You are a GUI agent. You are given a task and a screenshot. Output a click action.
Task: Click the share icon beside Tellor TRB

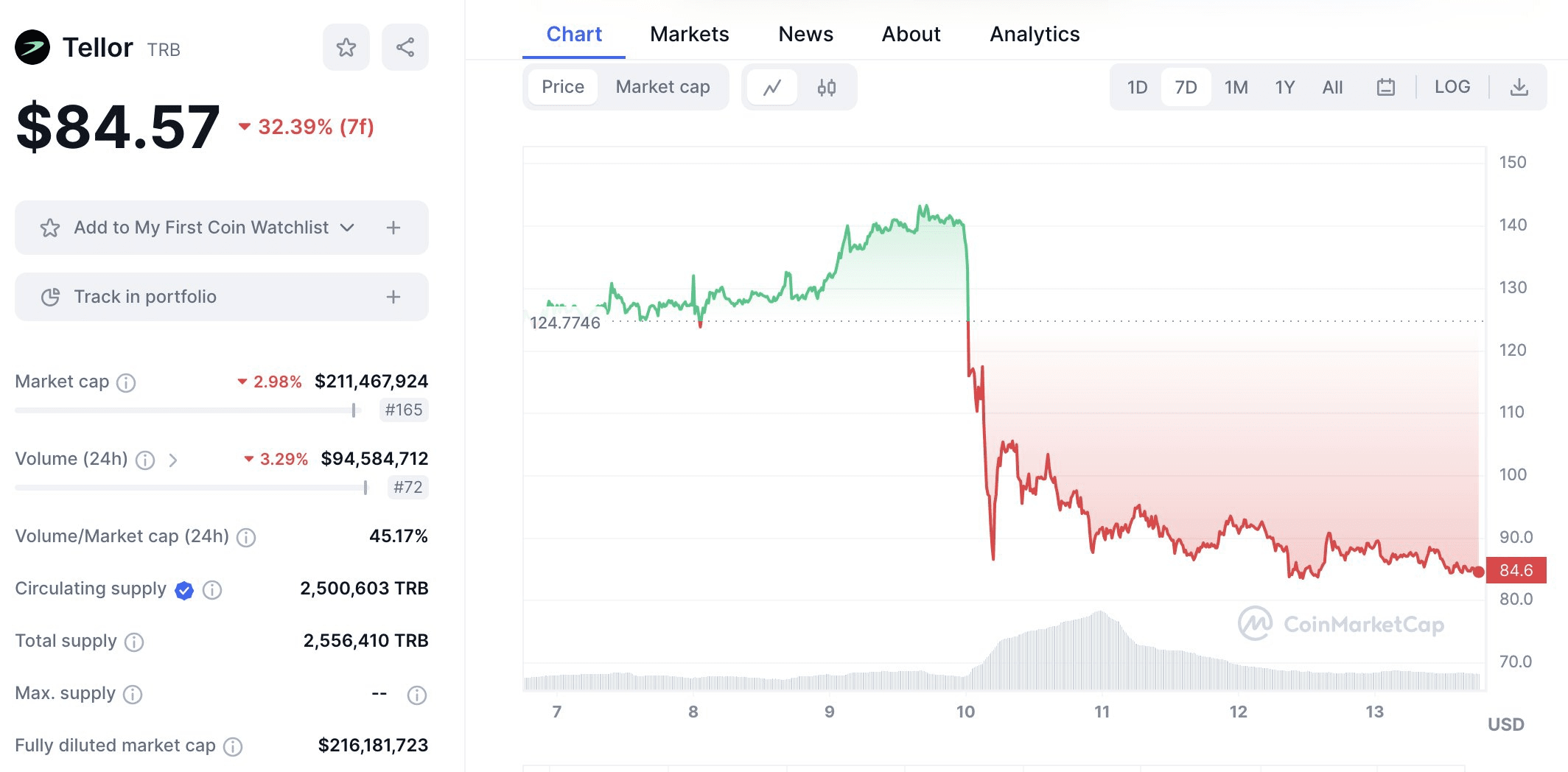[405, 48]
